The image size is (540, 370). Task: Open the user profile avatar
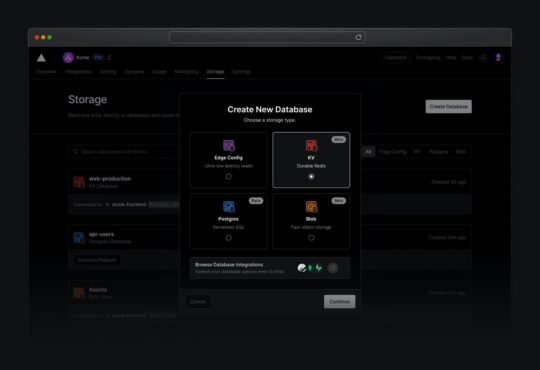(498, 58)
